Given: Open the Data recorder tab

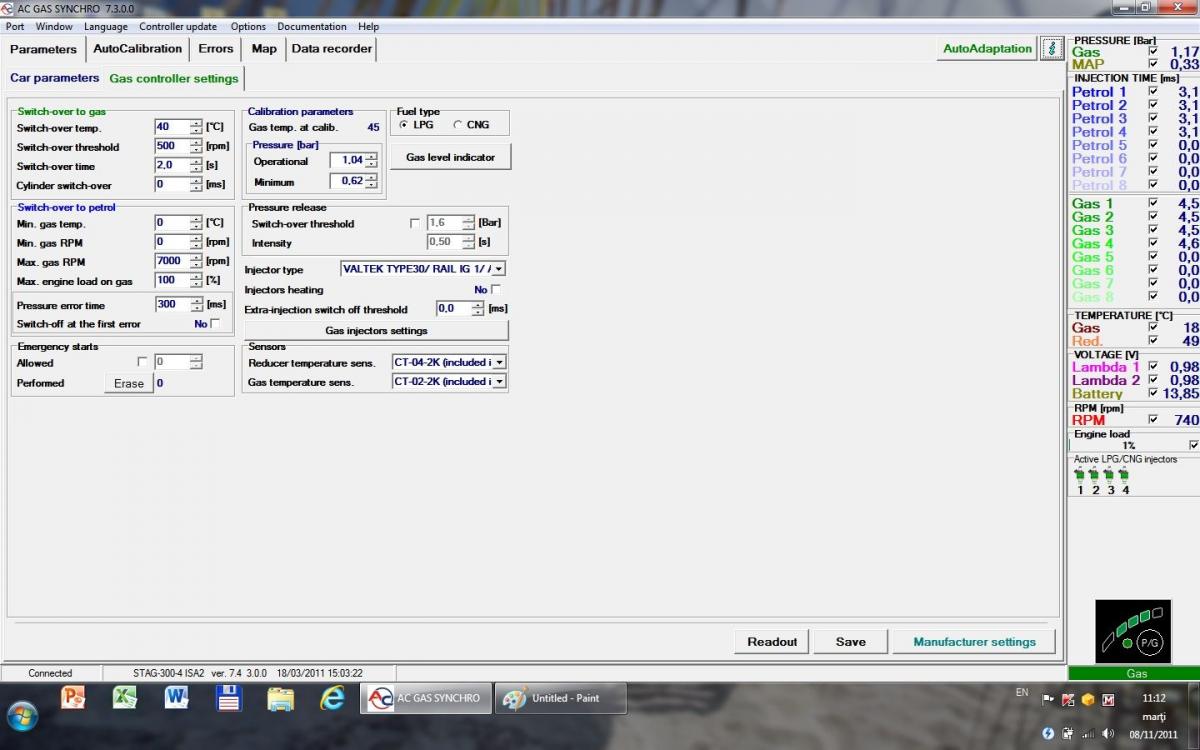Looking at the screenshot, I should (x=332, y=48).
